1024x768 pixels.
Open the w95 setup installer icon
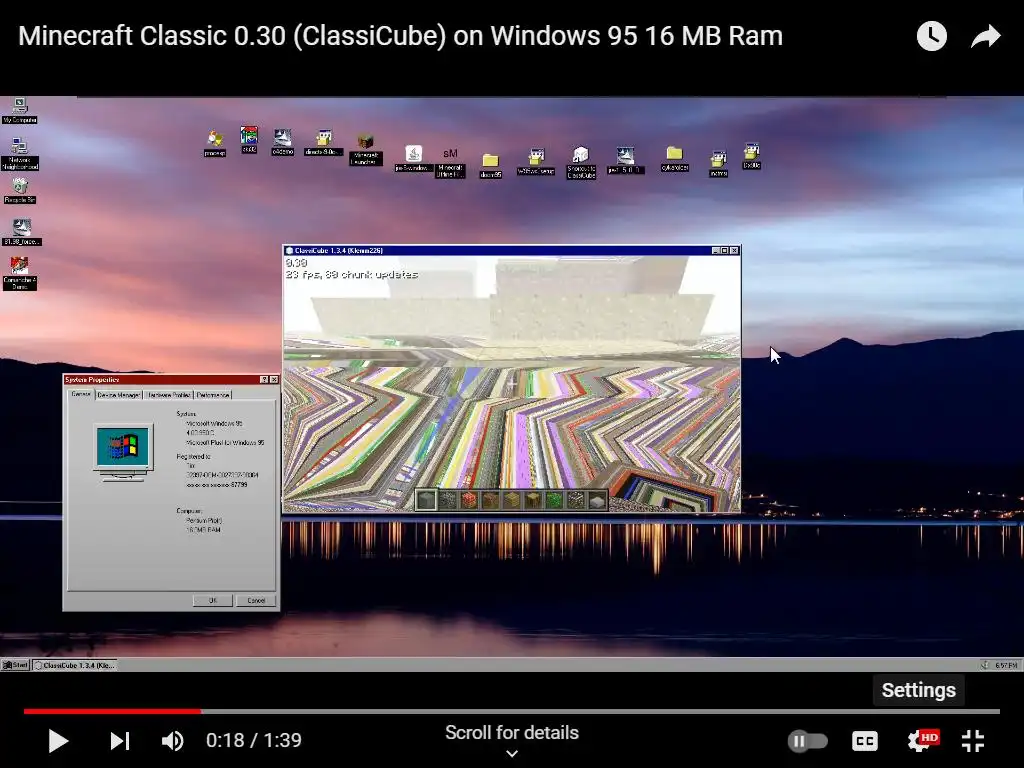tap(536, 162)
